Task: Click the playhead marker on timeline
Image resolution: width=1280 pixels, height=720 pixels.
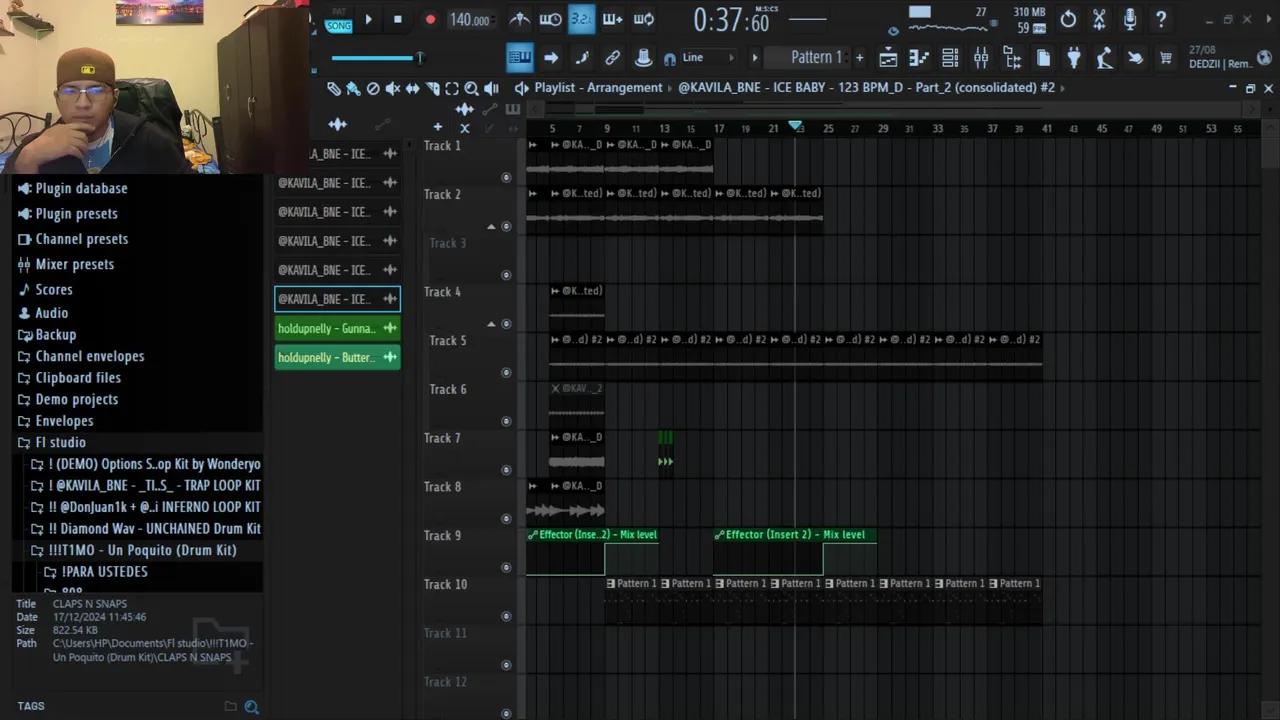Action: (796, 126)
